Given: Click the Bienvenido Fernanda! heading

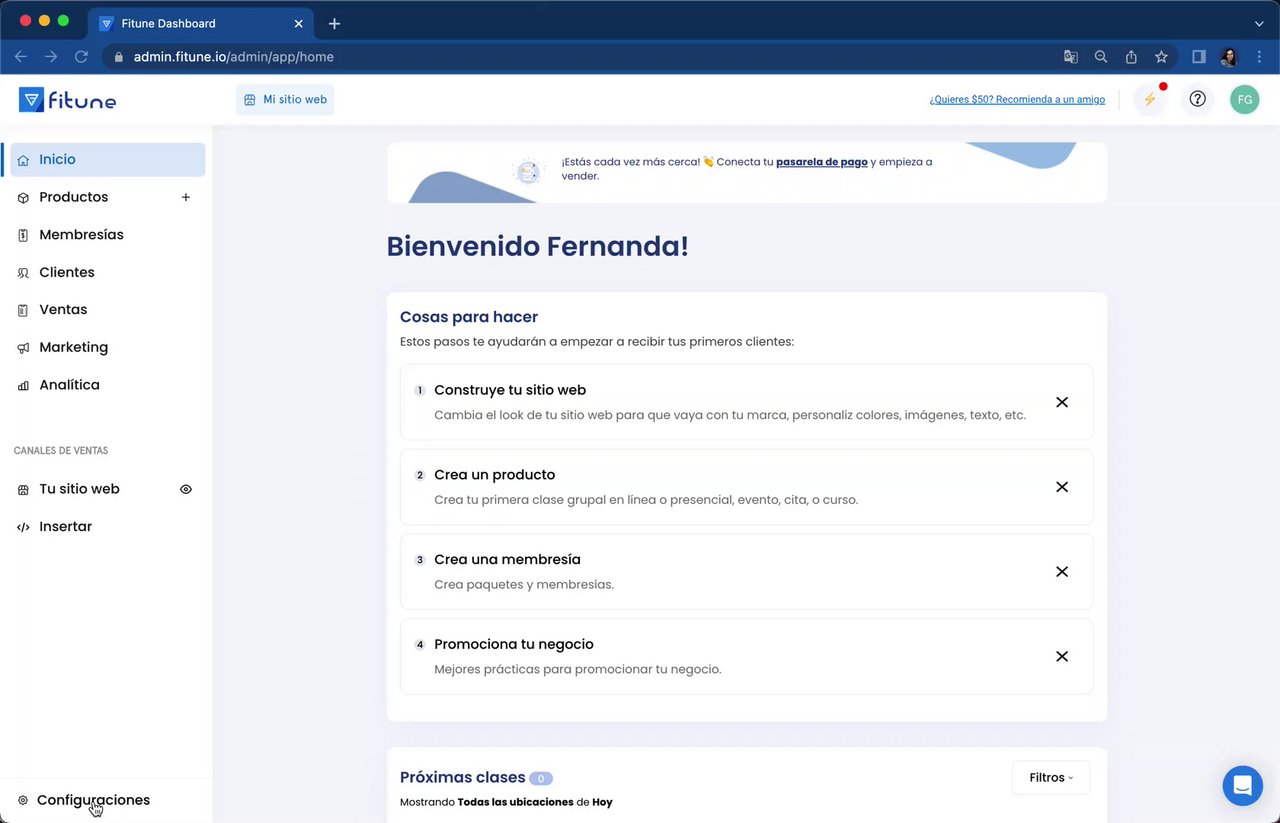Looking at the screenshot, I should (x=537, y=246).
